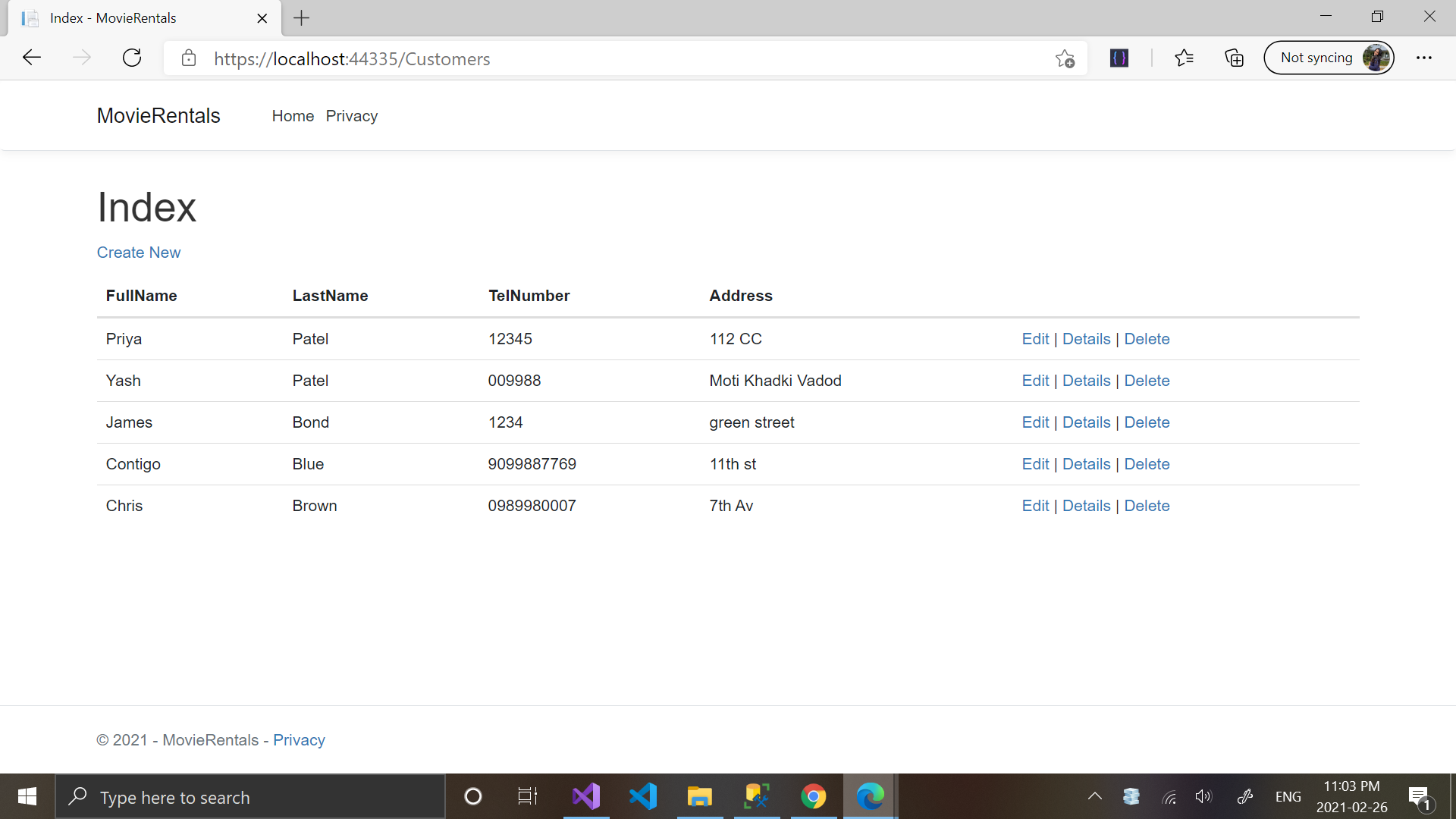The image size is (1456, 819).
Task: View site information lock icon
Action: click(x=189, y=58)
